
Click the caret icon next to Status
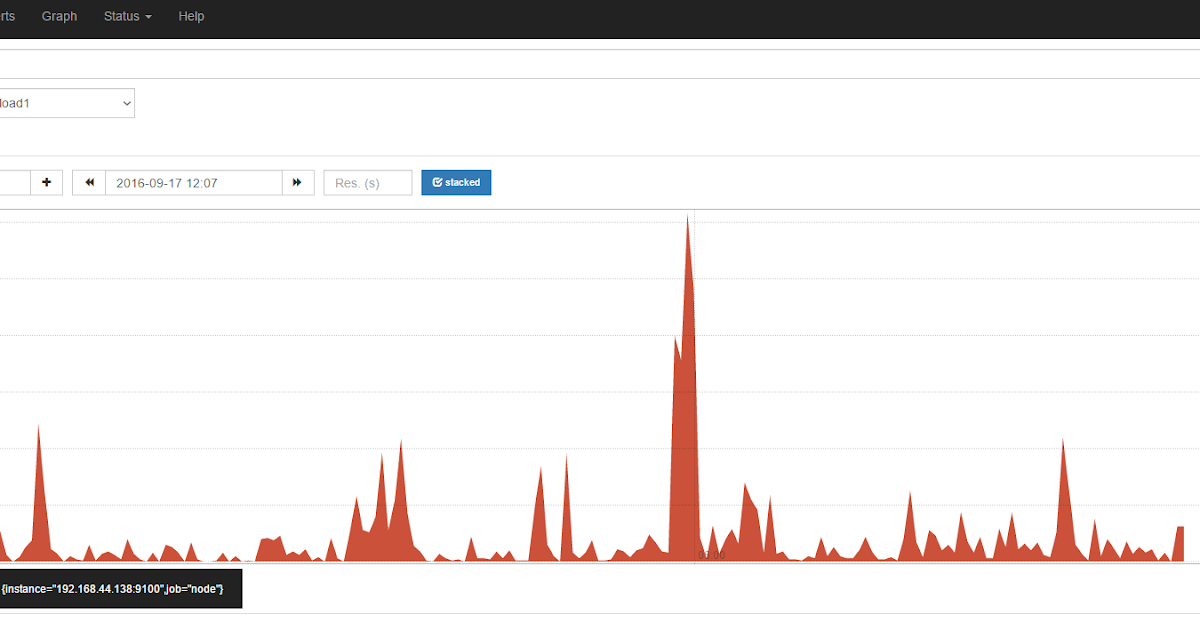pos(148,16)
